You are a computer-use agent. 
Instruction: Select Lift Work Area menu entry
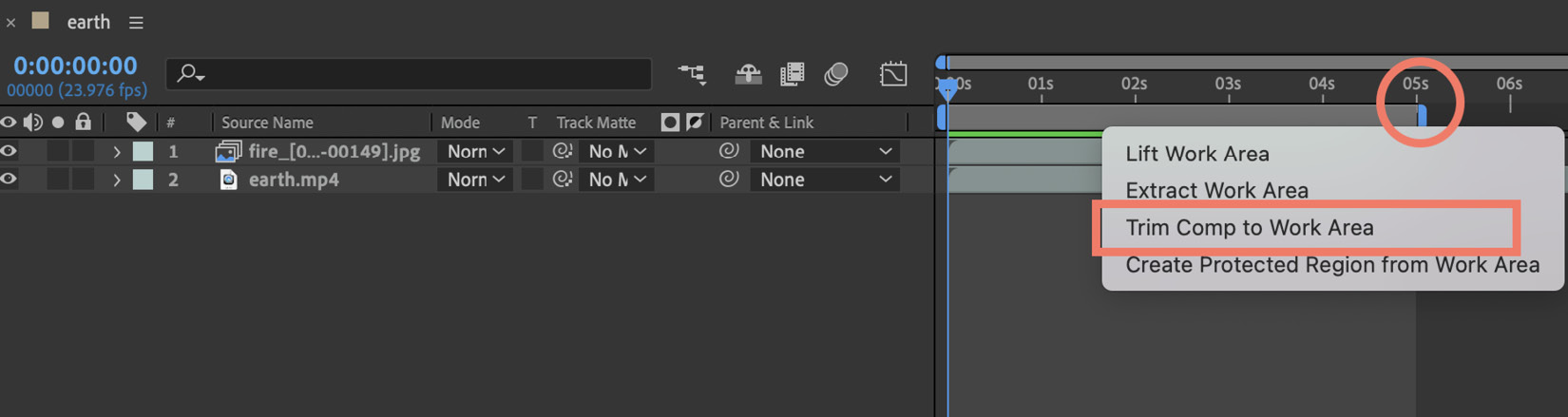click(x=1197, y=153)
